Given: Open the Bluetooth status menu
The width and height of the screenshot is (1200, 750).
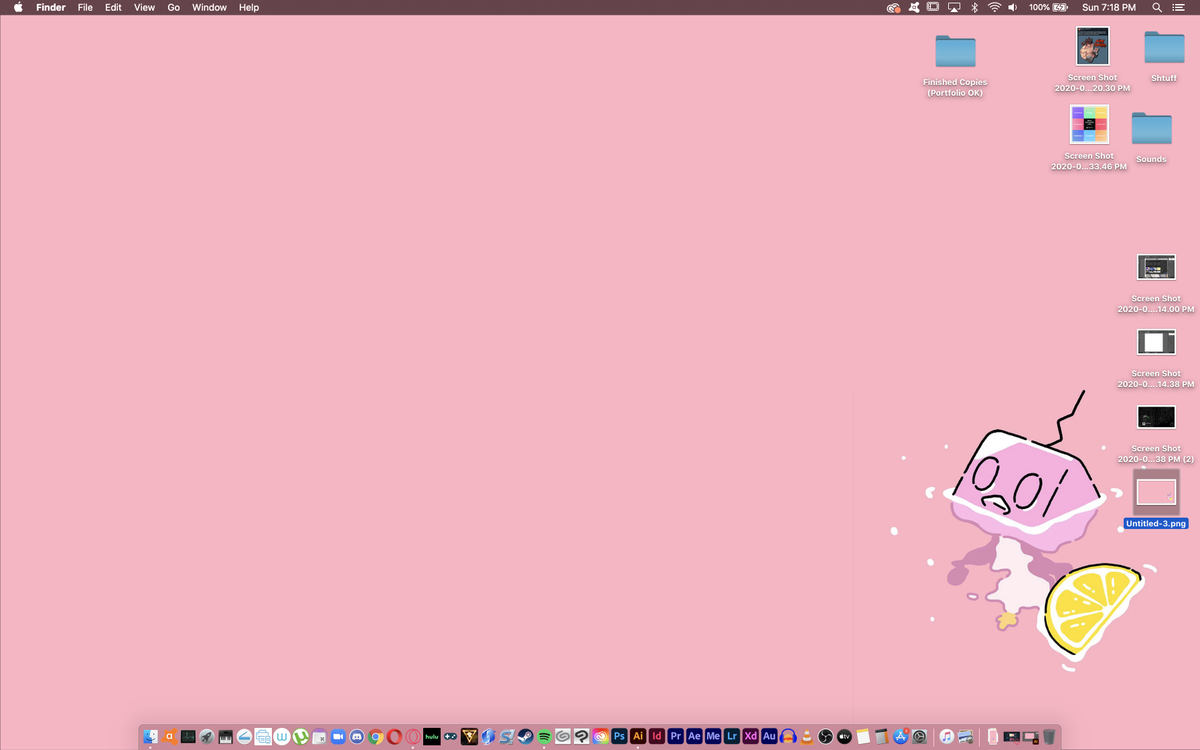Looking at the screenshot, I should pyautogui.click(x=974, y=7).
